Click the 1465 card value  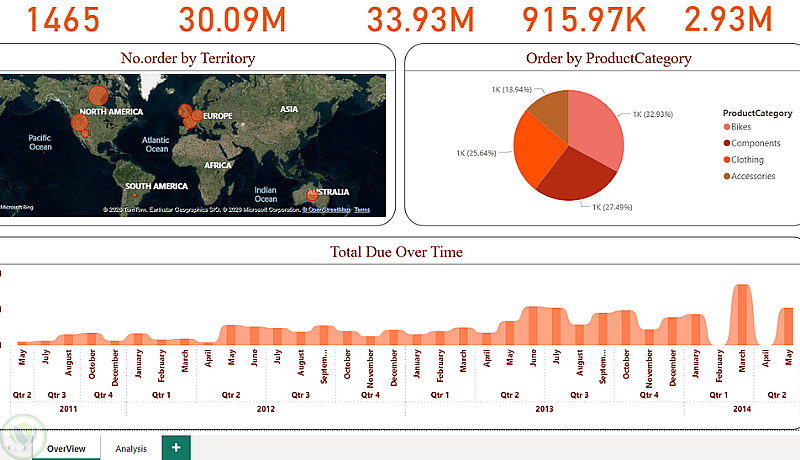click(x=63, y=19)
